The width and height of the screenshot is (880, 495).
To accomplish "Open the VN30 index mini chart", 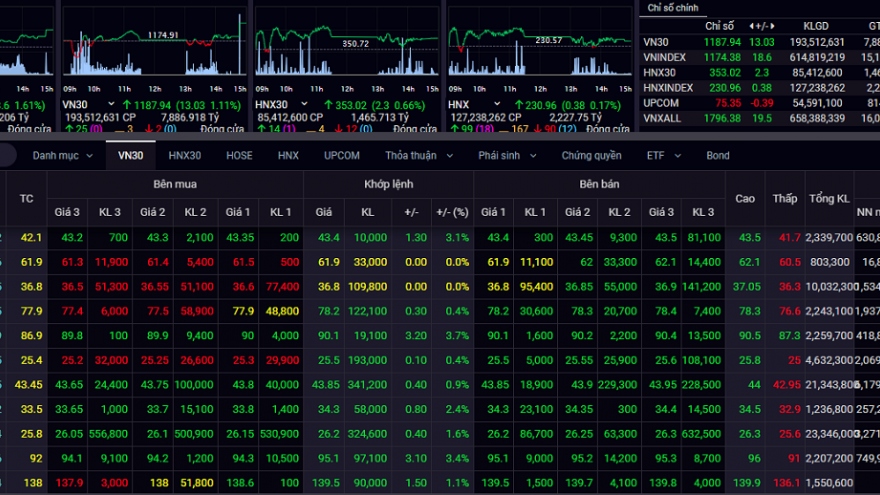I will point(153,45).
